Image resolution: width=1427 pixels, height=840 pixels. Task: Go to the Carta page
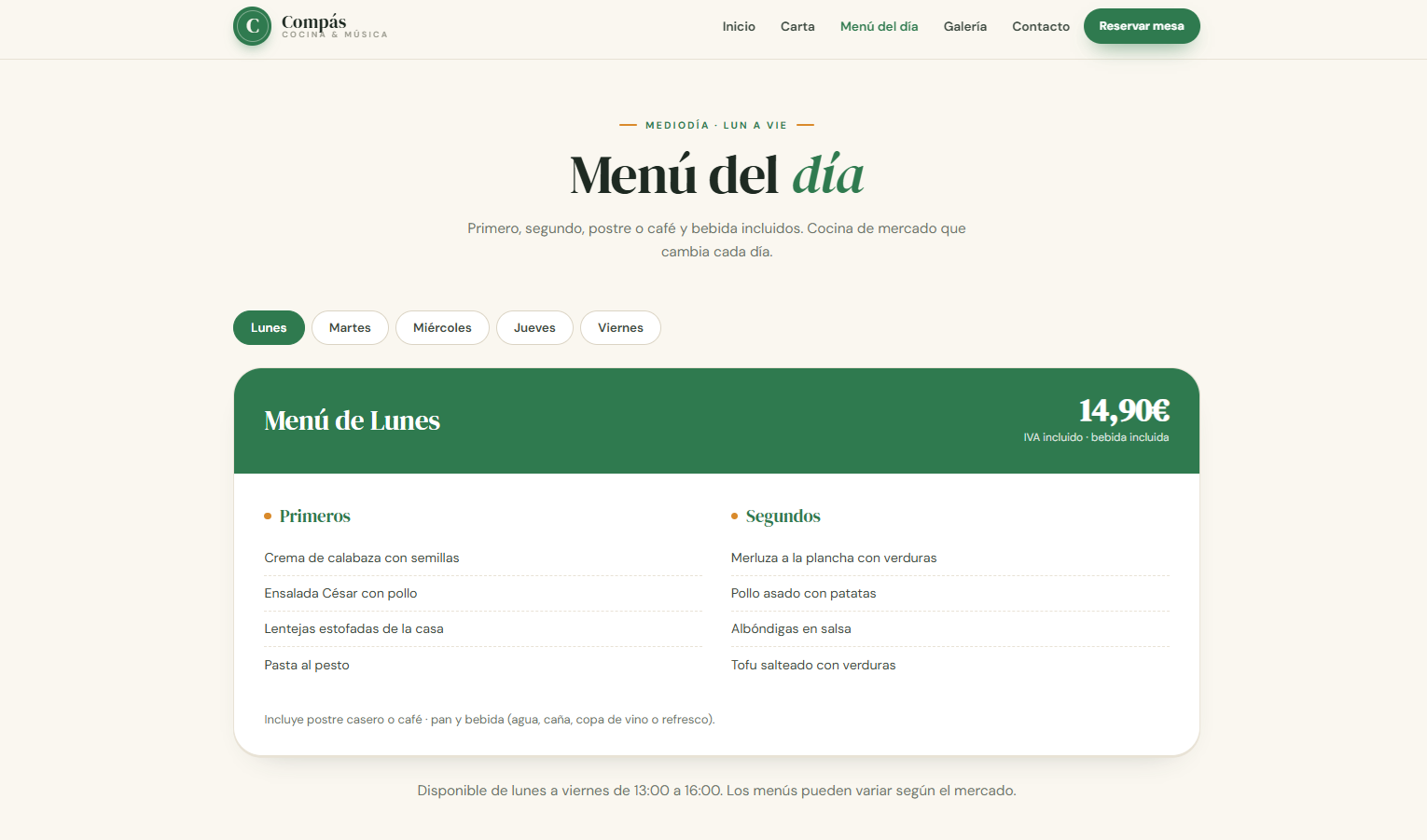click(797, 26)
